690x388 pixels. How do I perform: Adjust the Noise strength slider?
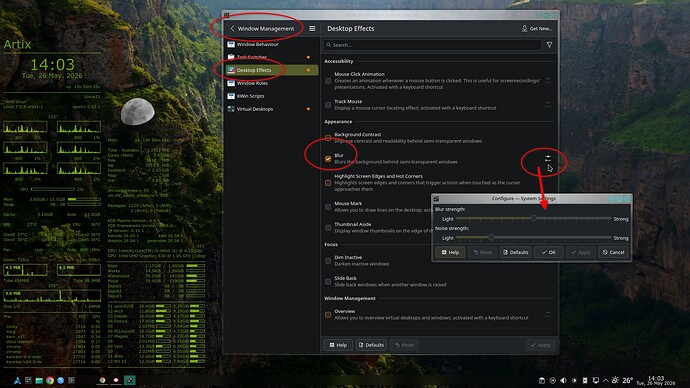pyautogui.click(x=533, y=238)
